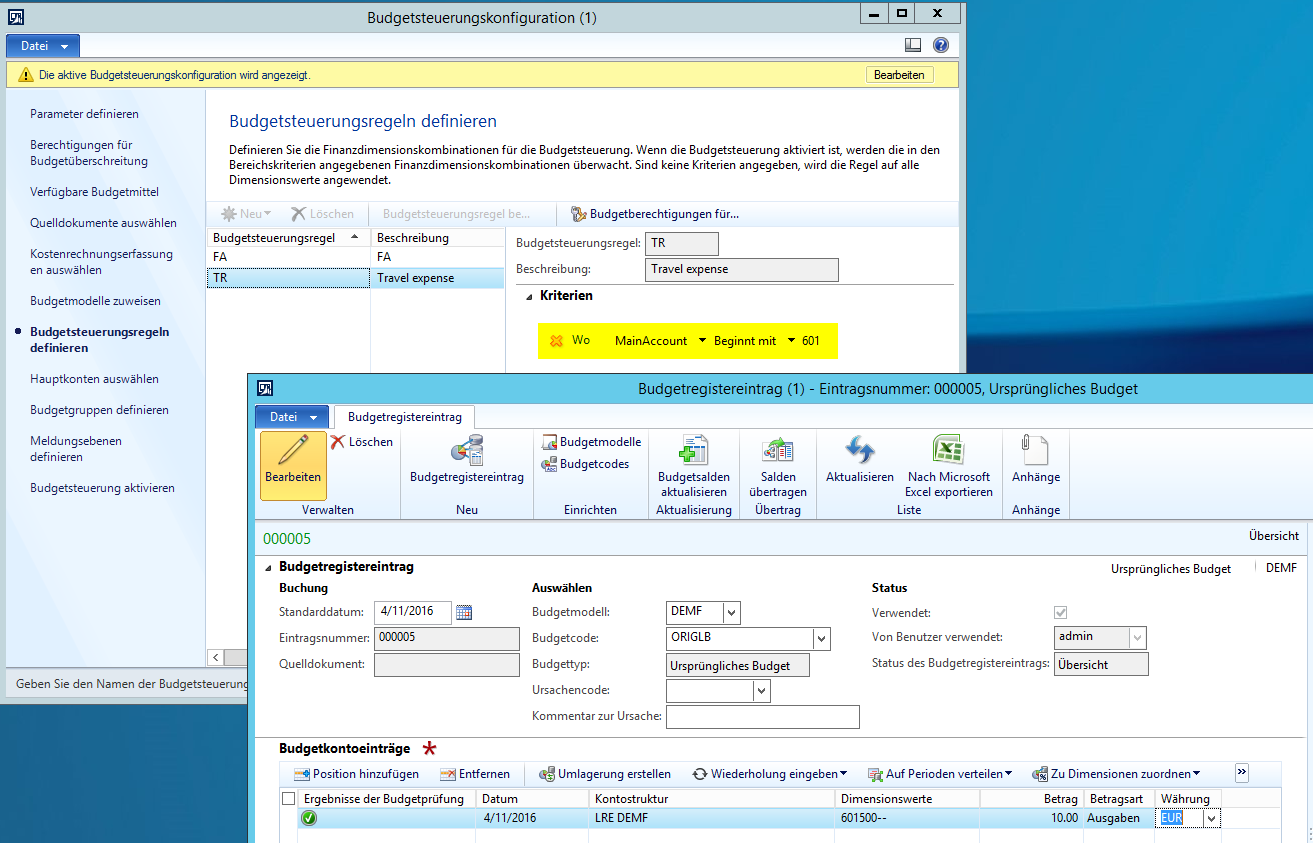Click the Budgetregistereintrag new entry icon
The width and height of the screenshot is (1313, 843).
(466, 450)
